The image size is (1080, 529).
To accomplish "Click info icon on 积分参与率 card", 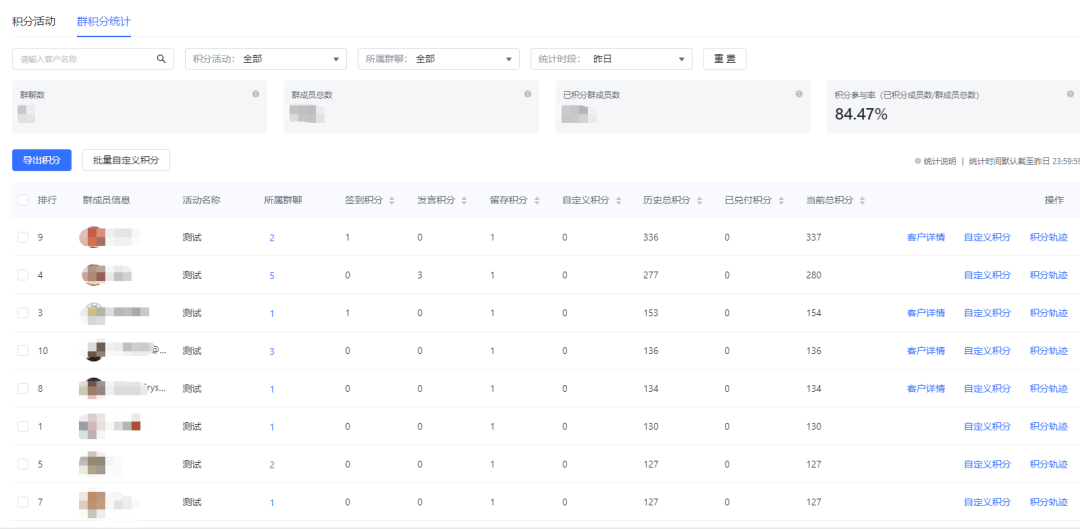I will pos(1070,94).
